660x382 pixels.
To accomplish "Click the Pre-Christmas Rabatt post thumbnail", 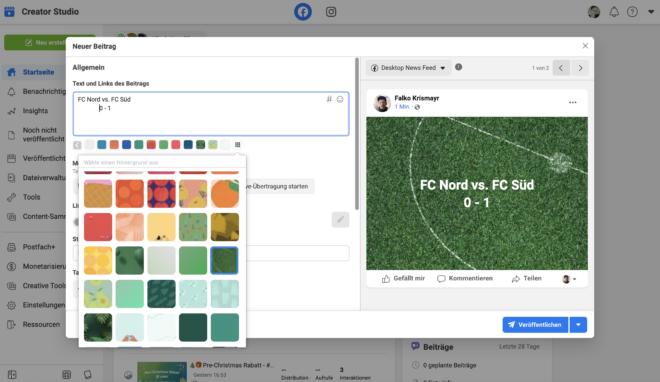I will [x=162, y=371].
